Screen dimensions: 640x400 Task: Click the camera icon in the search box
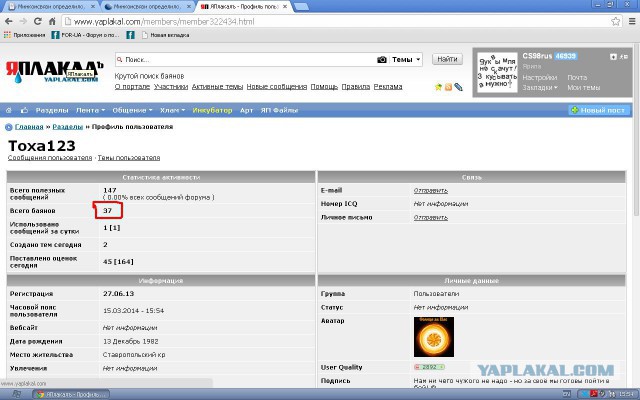382,60
